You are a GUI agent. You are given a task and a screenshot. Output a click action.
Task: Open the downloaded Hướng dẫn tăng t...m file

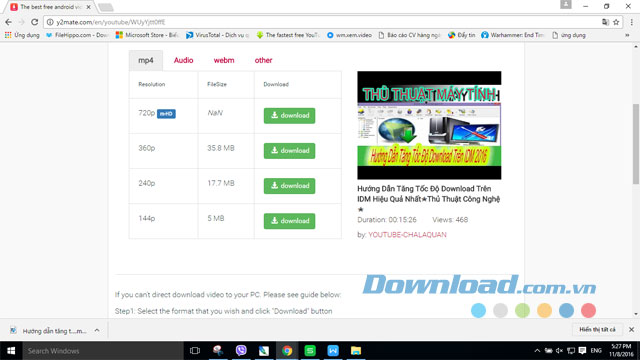(x=48, y=331)
